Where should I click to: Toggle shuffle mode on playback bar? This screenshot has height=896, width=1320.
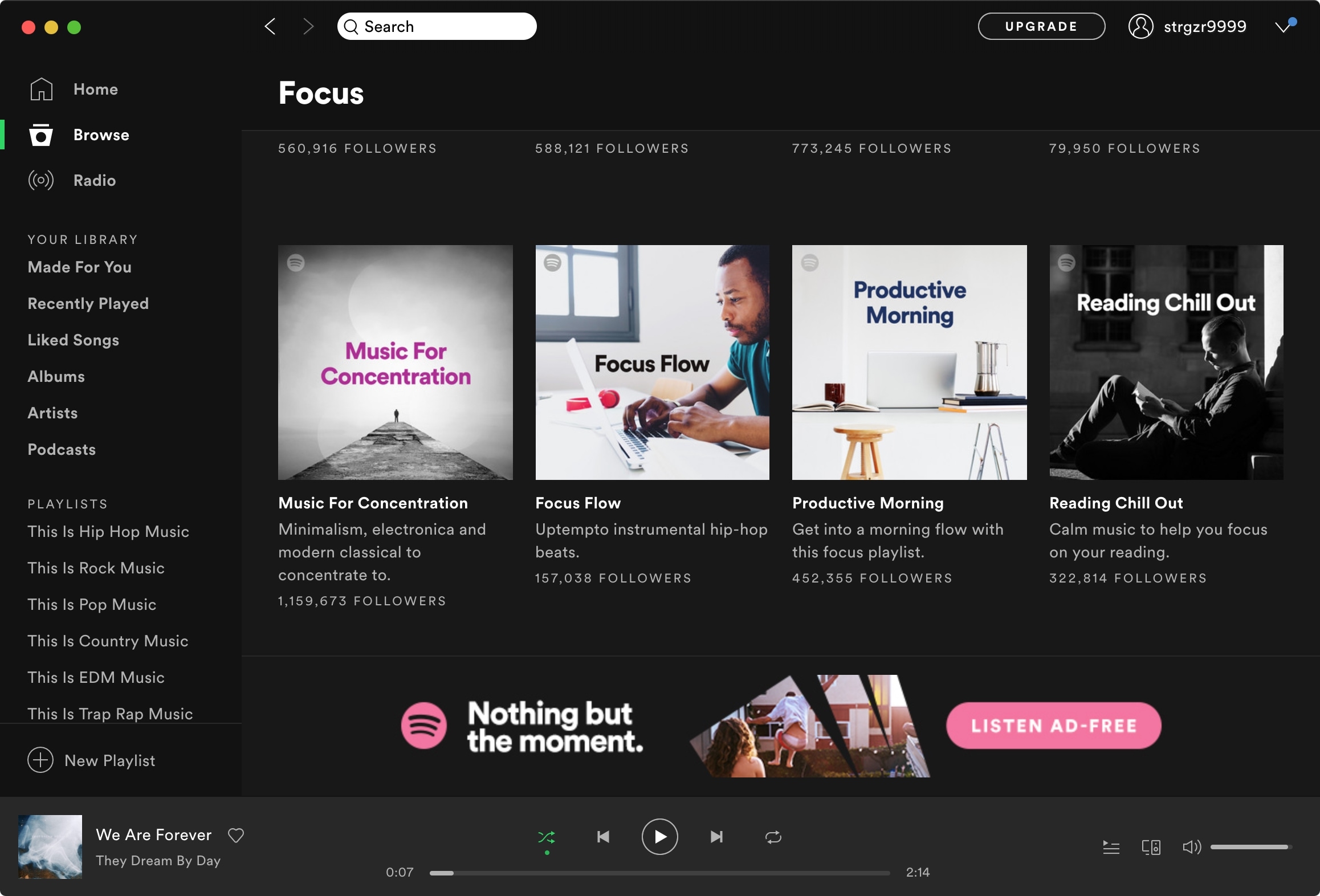[x=546, y=836]
